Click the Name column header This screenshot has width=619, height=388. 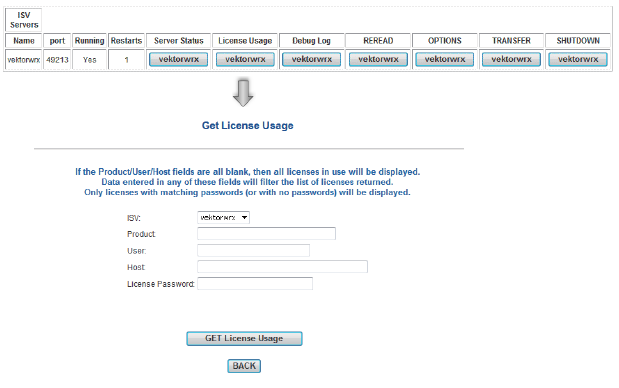coord(23,41)
